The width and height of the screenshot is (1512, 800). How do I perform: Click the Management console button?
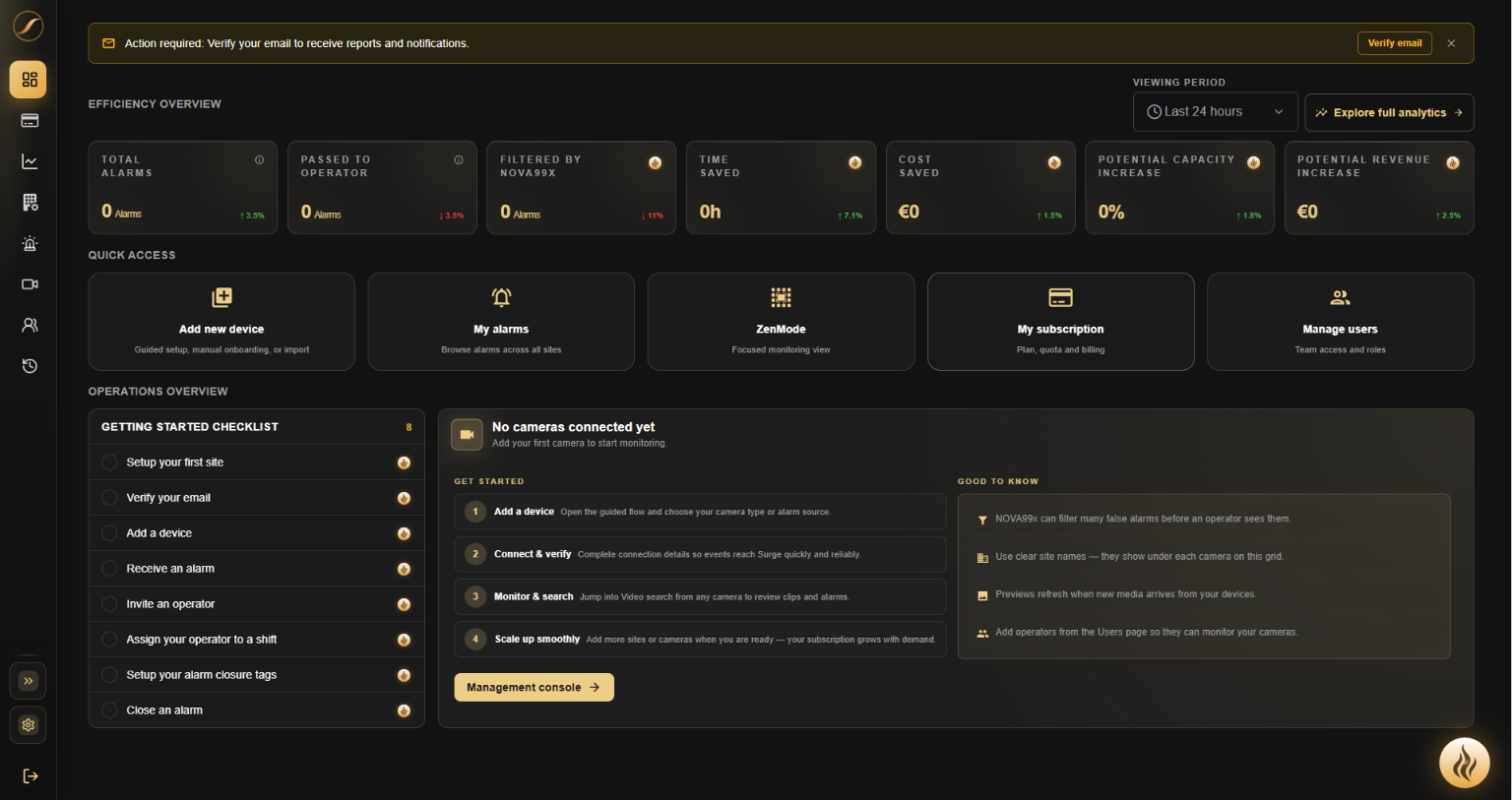[534, 687]
